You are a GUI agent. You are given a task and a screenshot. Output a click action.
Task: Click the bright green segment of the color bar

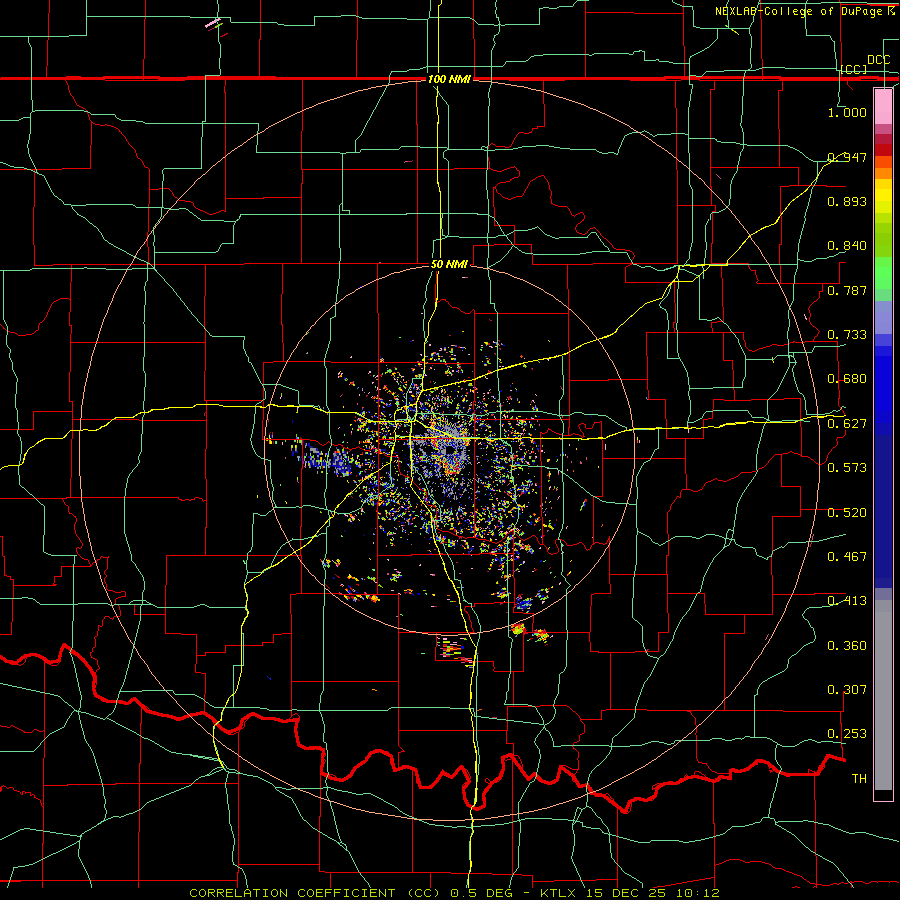click(x=883, y=273)
